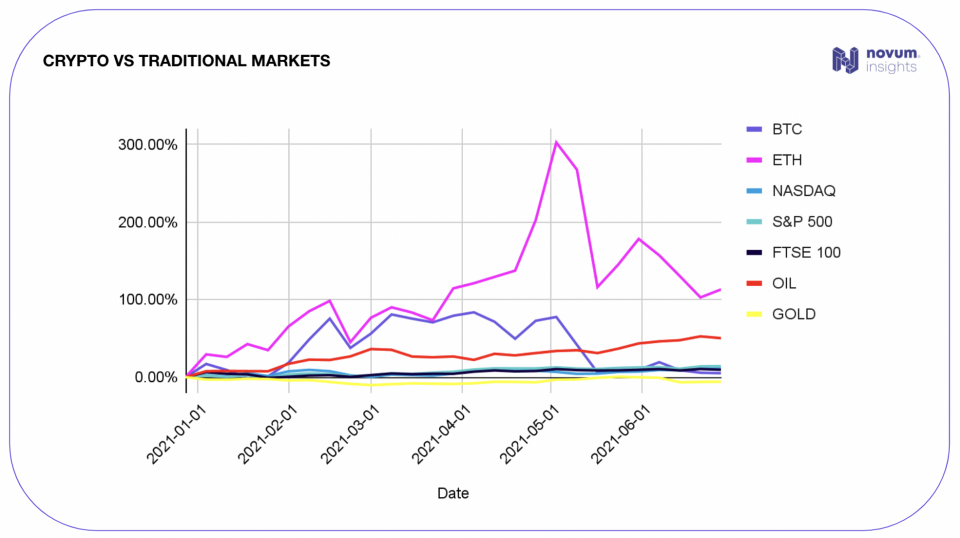Click the OIL legend color marker
The height and width of the screenshot is (538, 960).
pyautogui.click(x=755, y=284)
